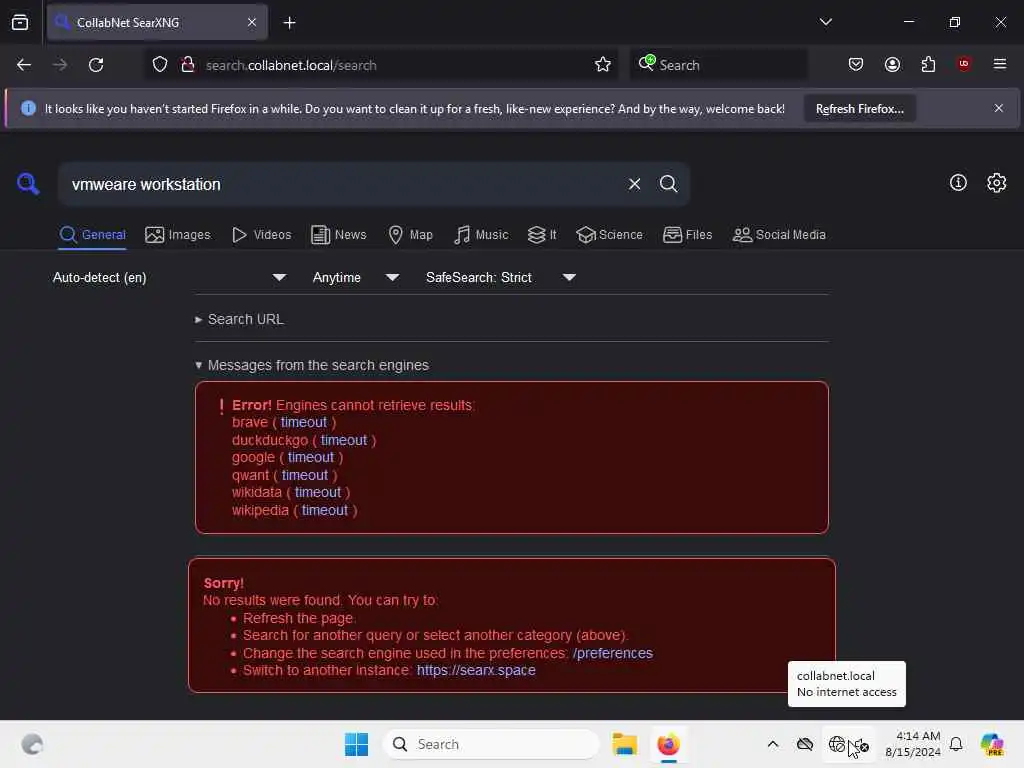Open clock showing 4:14 AM
Image resolution: width=1024 pixels, height=768 pixels.
(912, 744)
